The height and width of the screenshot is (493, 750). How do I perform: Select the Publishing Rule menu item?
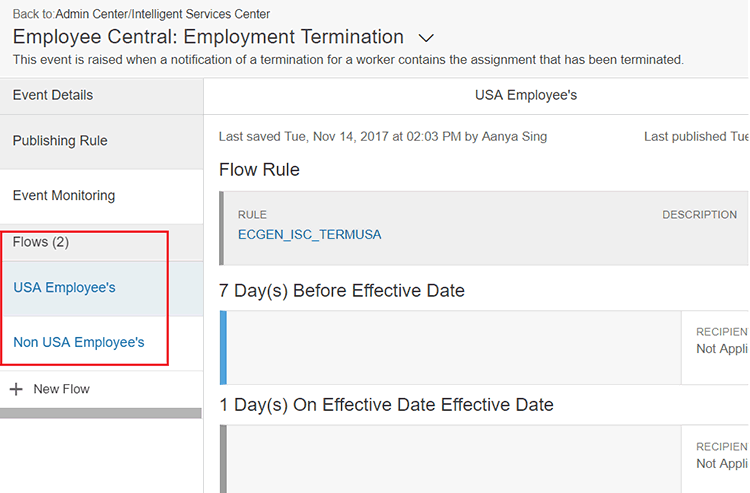click(x=101, y=141)
